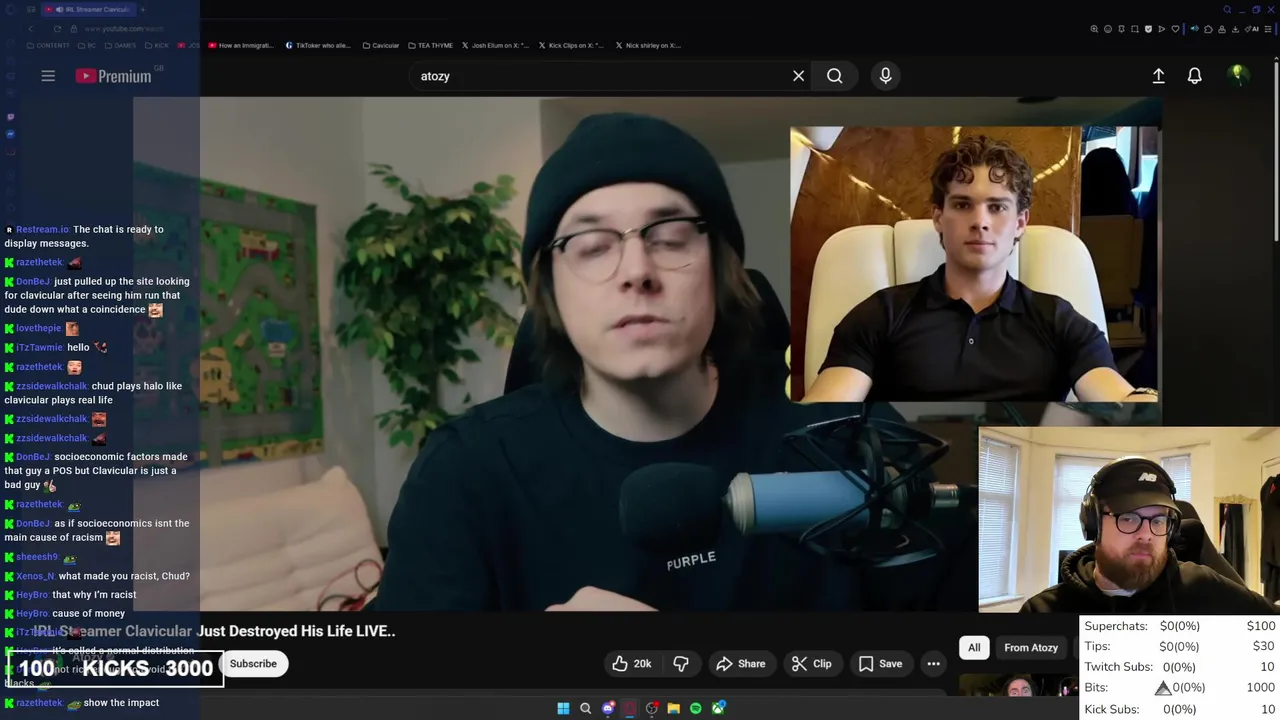The width and height of the screenshot is (1280, 720).
Task: Open Spotify from the taskbar
Action: pyautogui.click(x=695, y=709)
